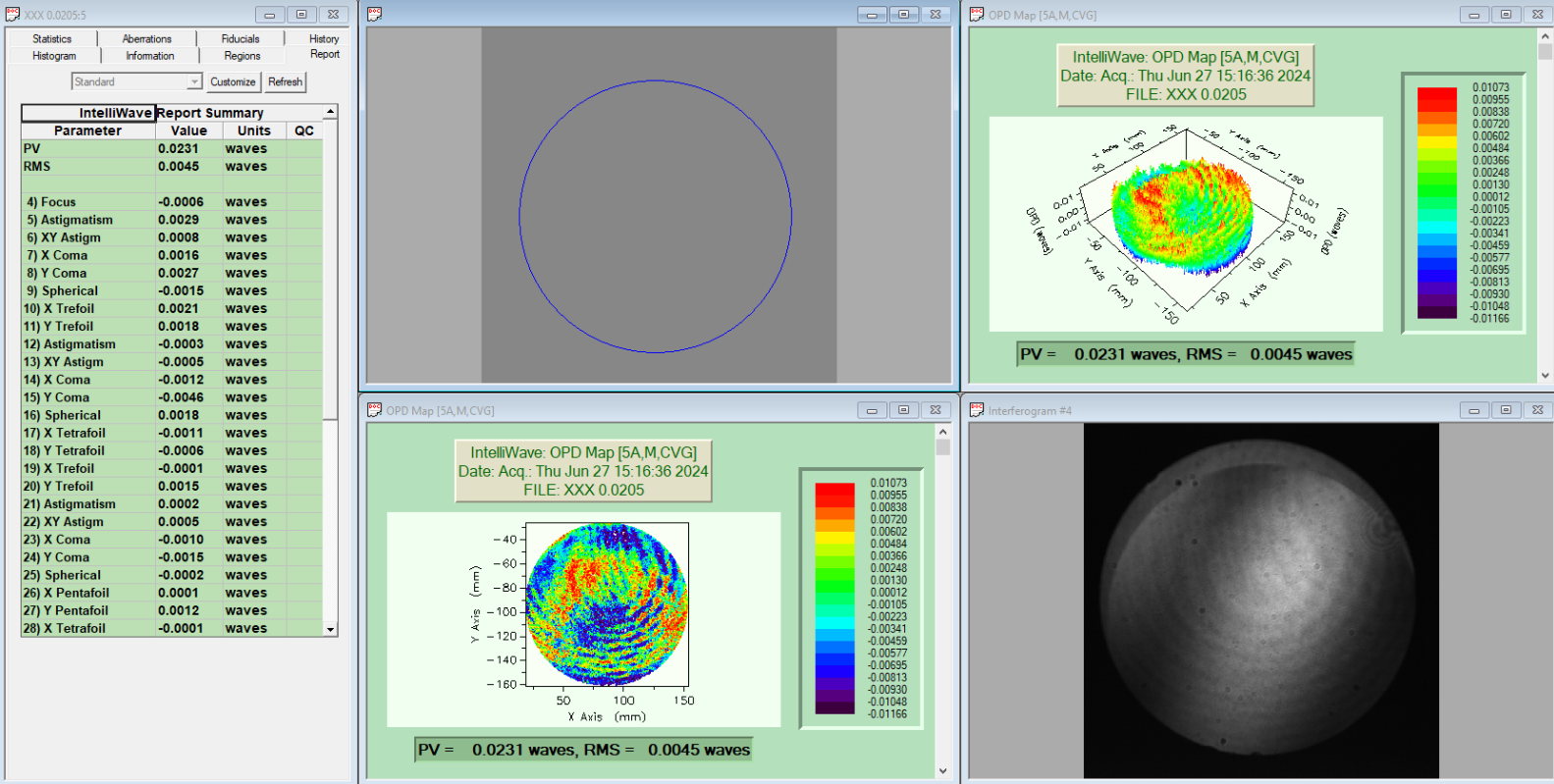This screenshot has height=784, width=1554.
Task: Maximize the XXX 0.0205:5 report window
Action: pos(300,15)
